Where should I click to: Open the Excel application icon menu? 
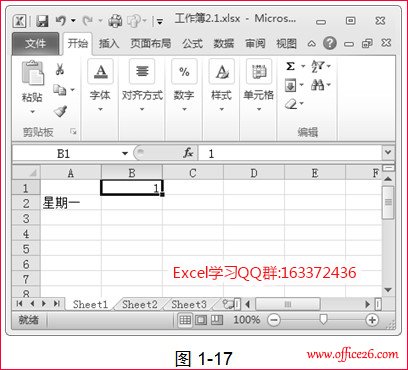pyautogui.click(x=20, y=22)
